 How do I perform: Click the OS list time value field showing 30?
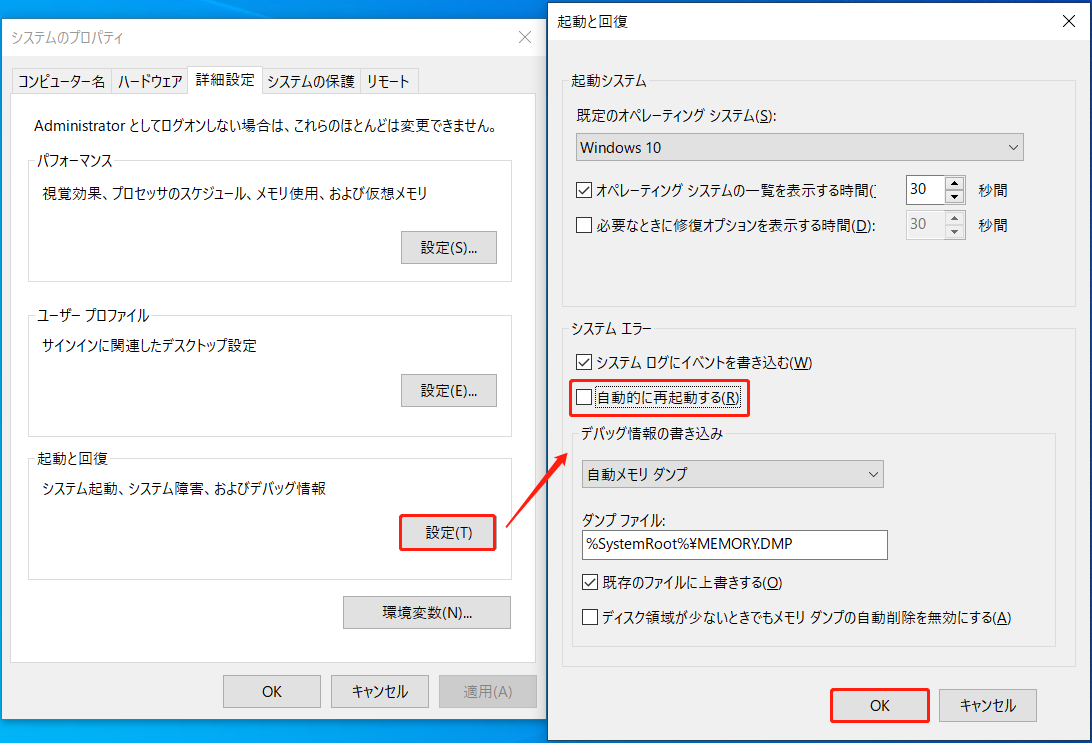[x=925, y=190]
